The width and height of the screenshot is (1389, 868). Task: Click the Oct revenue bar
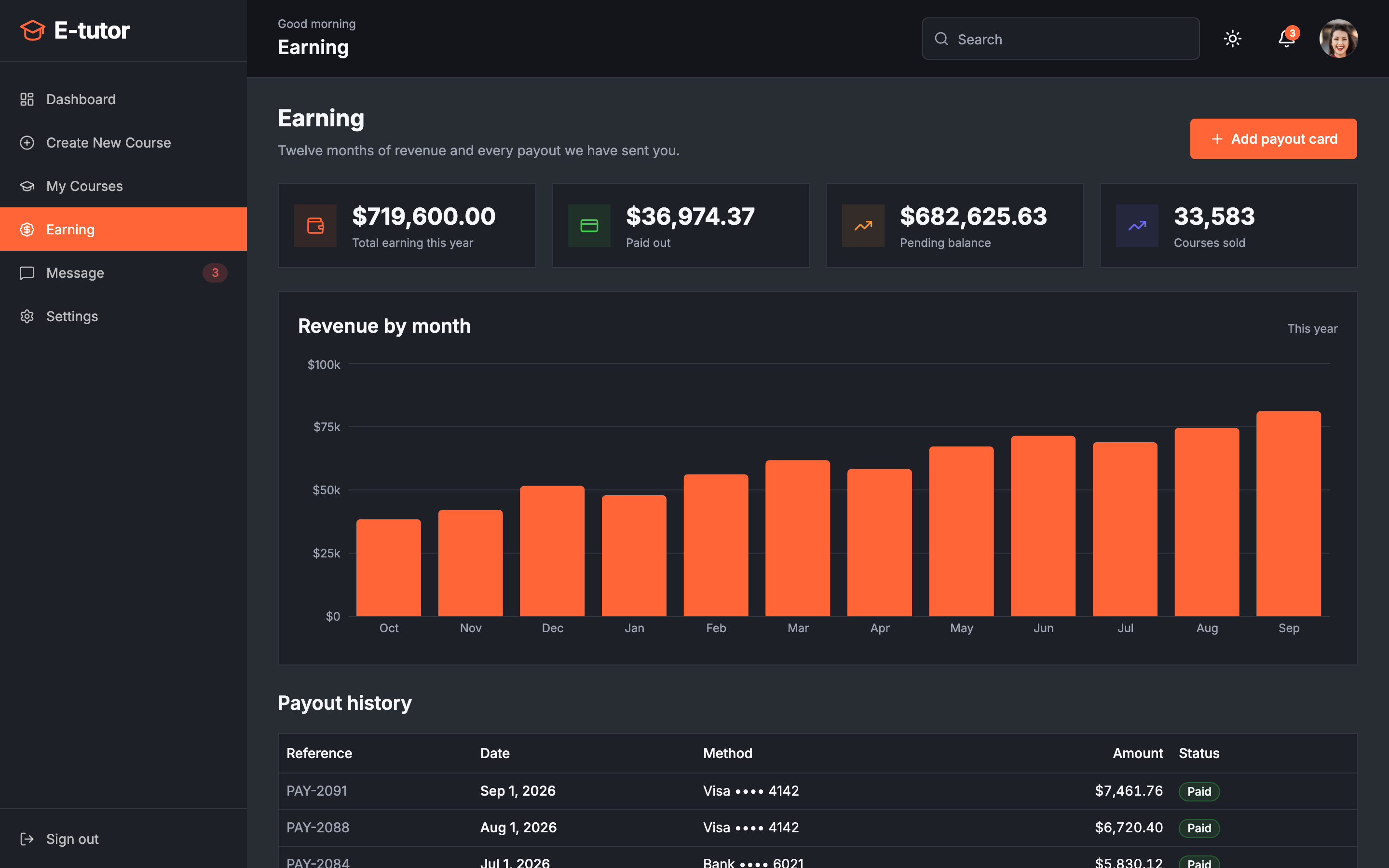click(389, 568)
